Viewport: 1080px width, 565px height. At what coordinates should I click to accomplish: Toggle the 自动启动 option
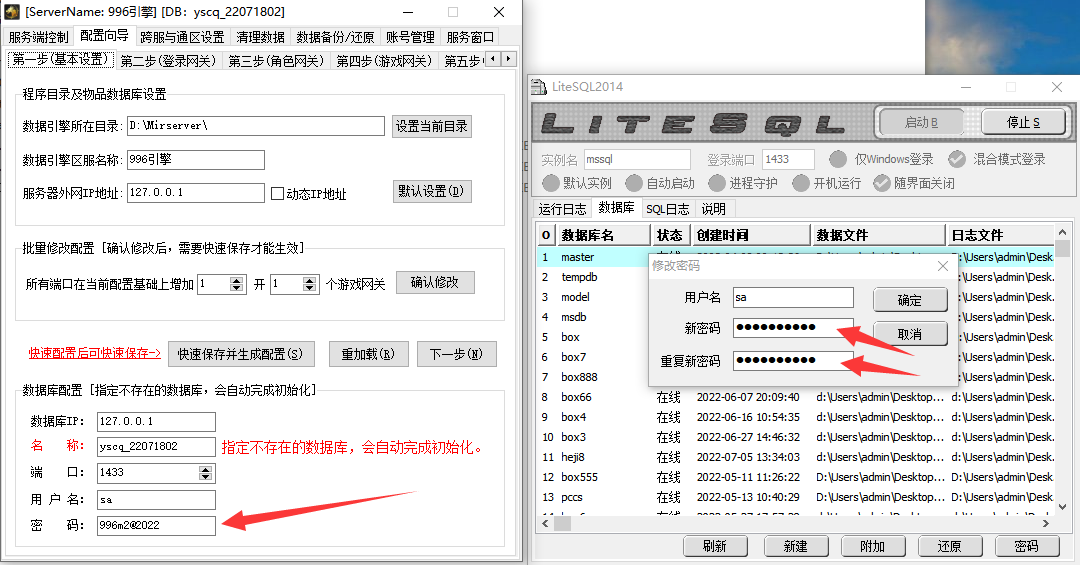[633, 183]
